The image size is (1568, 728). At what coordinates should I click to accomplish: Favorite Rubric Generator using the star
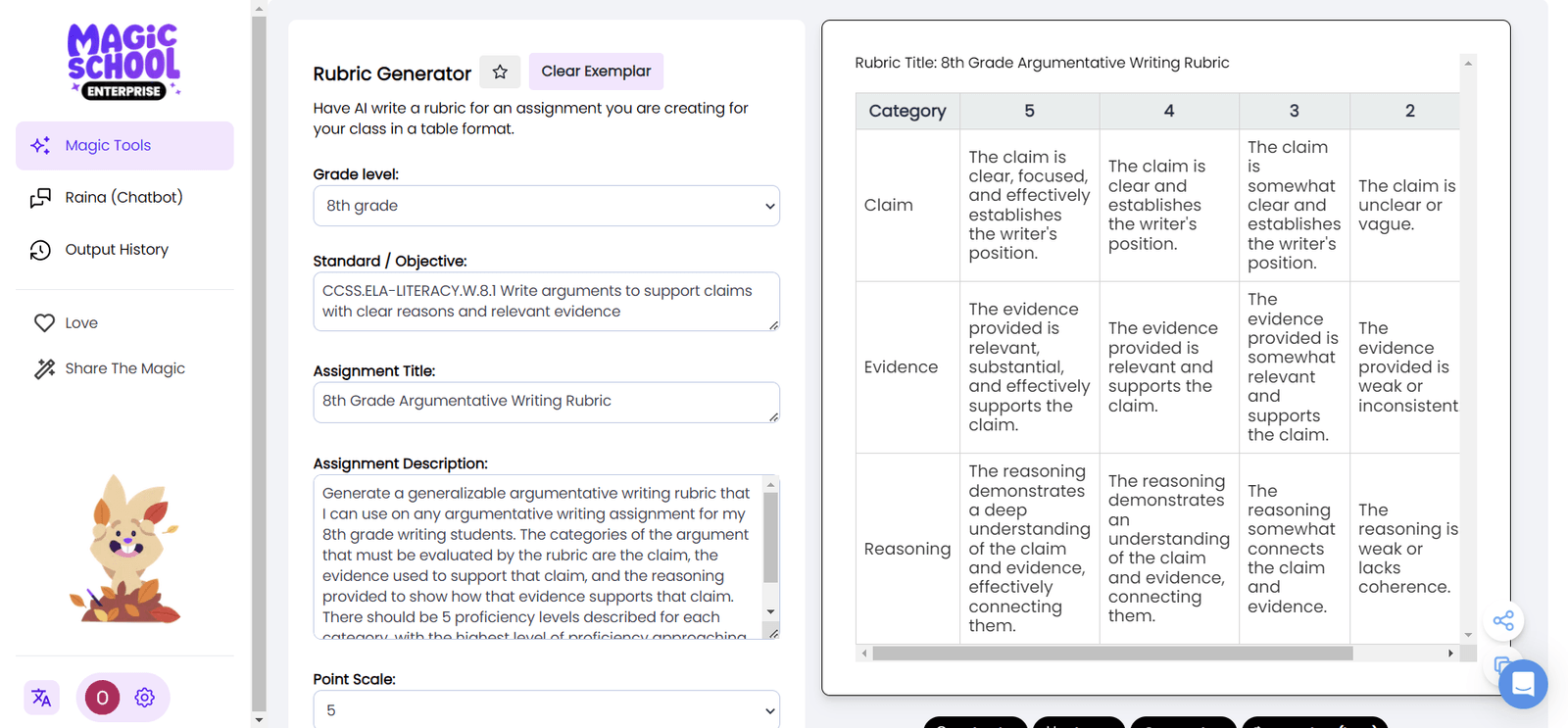point(500,72)
